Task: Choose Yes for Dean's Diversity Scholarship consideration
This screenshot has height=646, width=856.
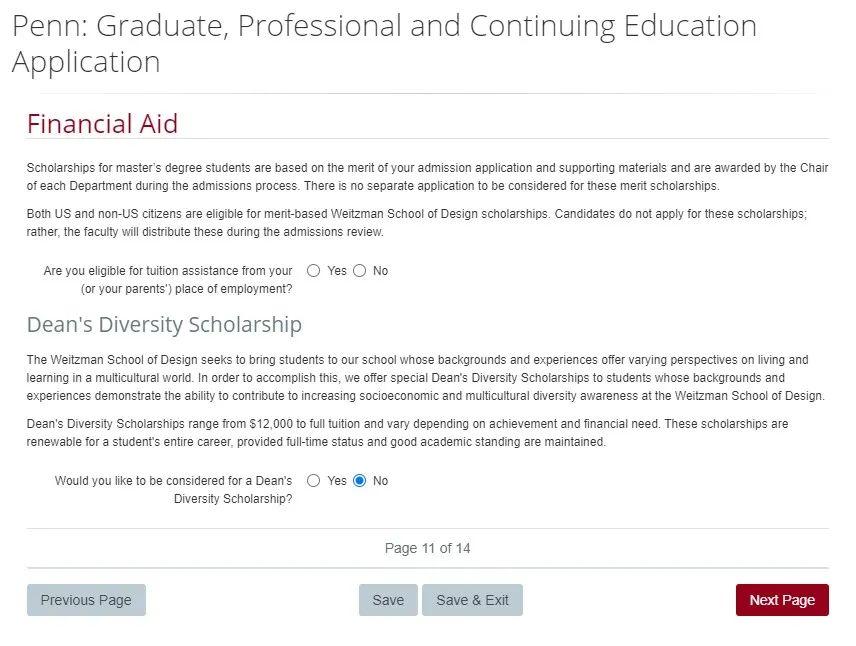Action: tap(314, 481)
